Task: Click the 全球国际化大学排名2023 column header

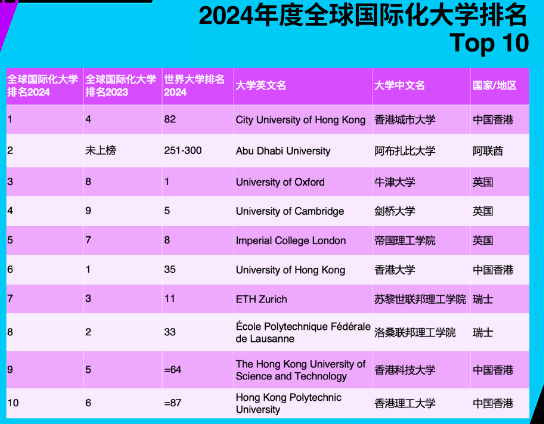Action: click(x=121, y=85)
